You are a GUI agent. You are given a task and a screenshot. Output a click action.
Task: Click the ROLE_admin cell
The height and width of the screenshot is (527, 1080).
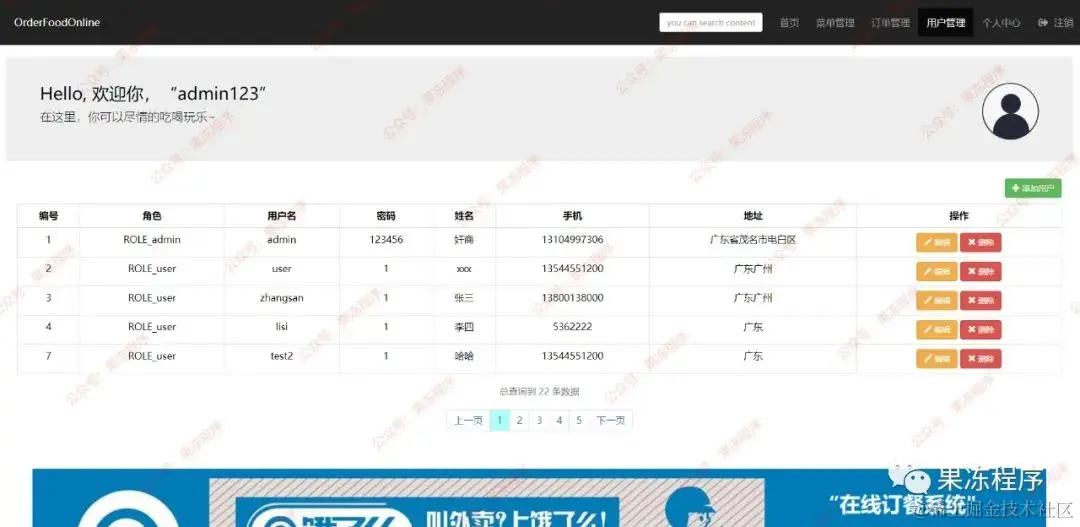point(152,240)
